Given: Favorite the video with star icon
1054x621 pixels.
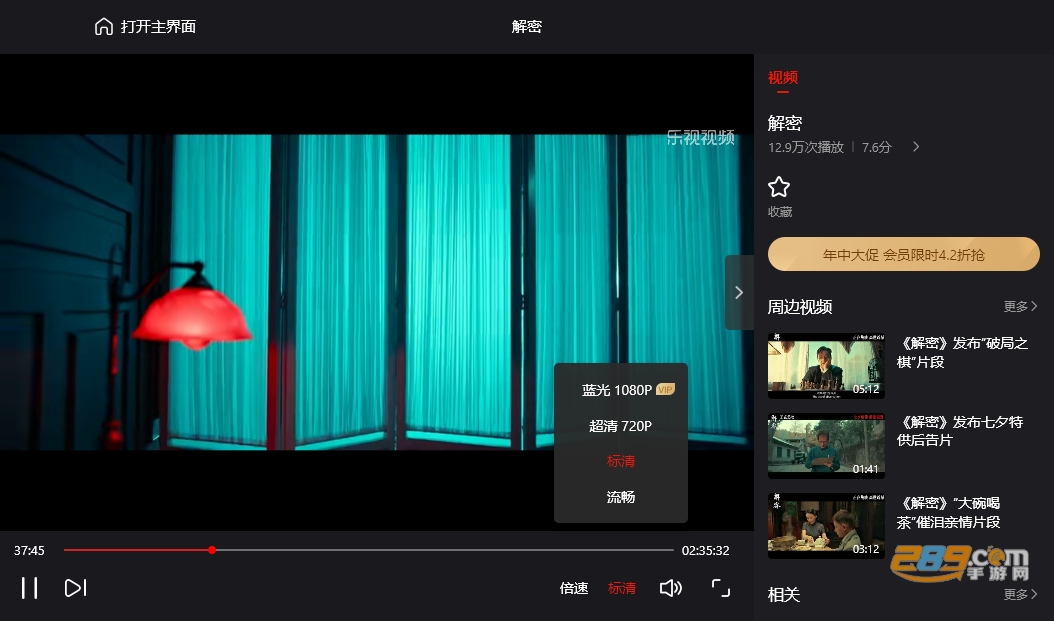Looking at the screenshot, I should 779,187.
